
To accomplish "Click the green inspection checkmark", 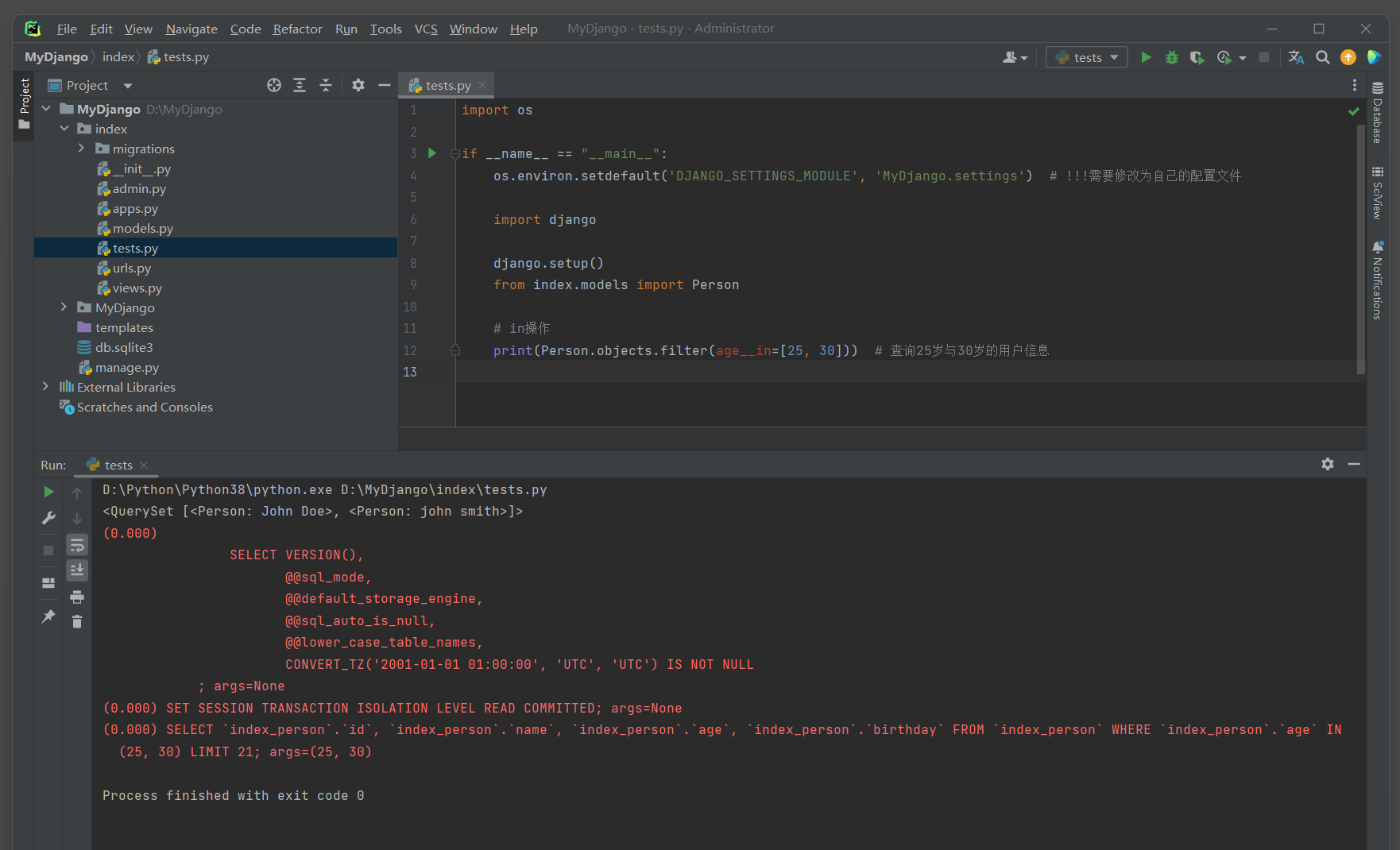I will coord(1354,111).
